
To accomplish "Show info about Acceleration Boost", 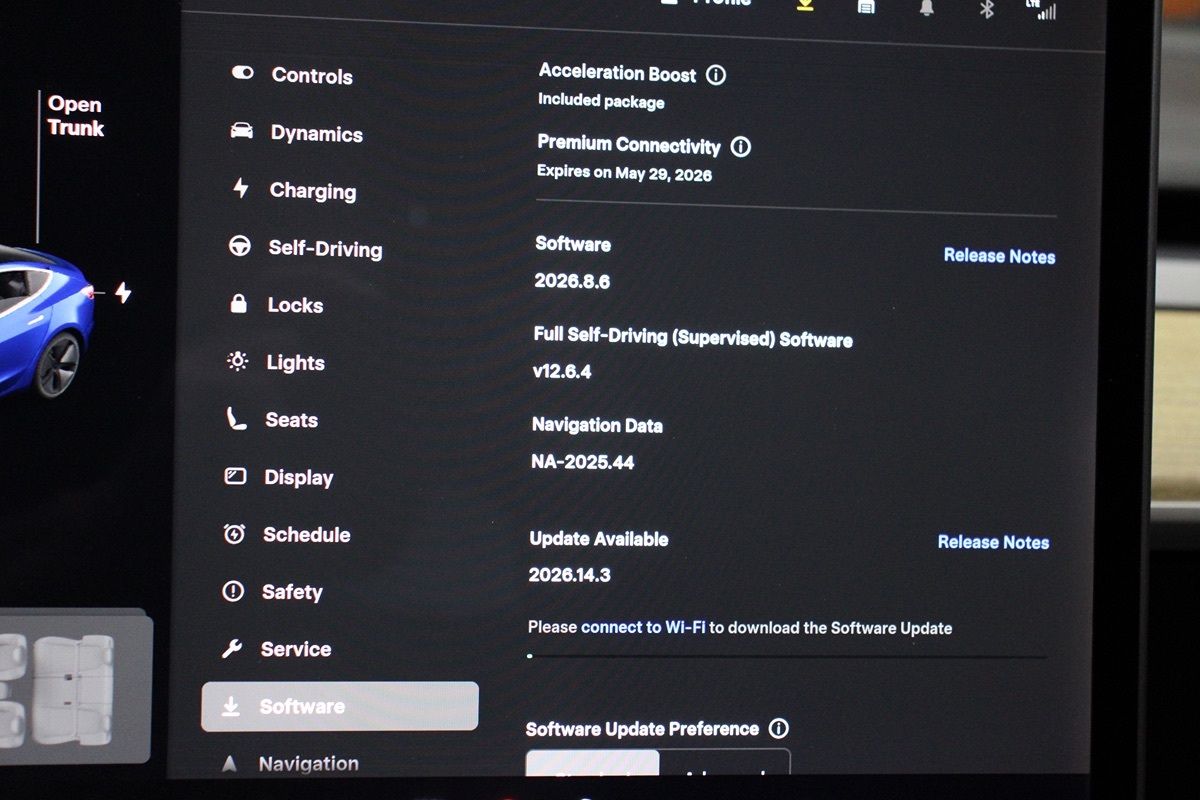I will [x=716, y=75].
